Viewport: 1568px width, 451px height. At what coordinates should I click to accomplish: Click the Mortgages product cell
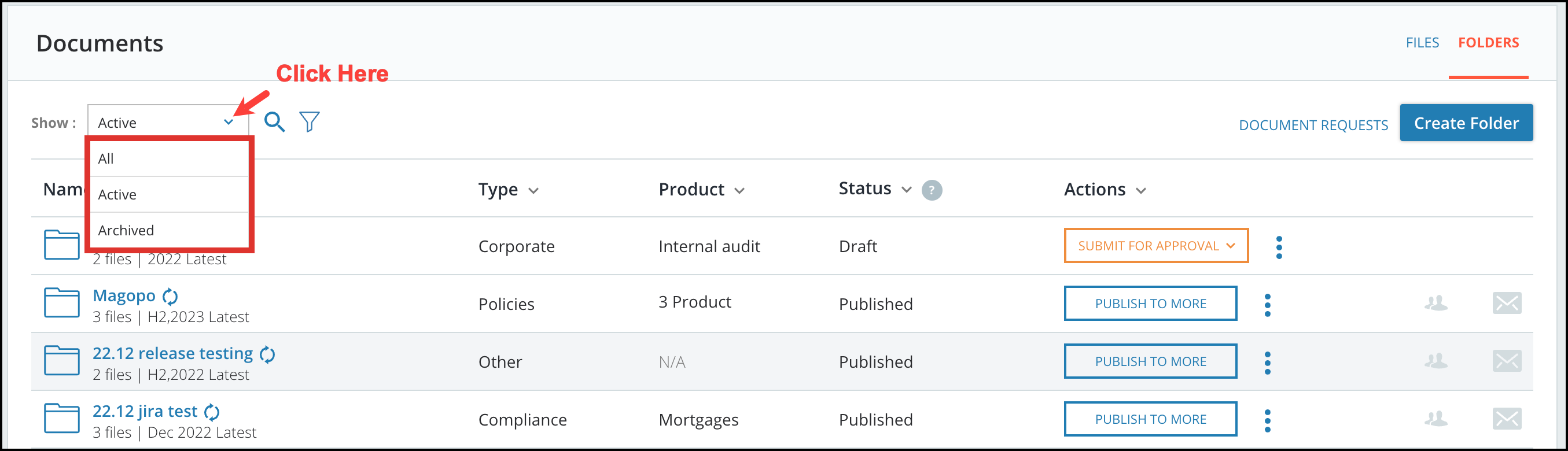point(698,420)
